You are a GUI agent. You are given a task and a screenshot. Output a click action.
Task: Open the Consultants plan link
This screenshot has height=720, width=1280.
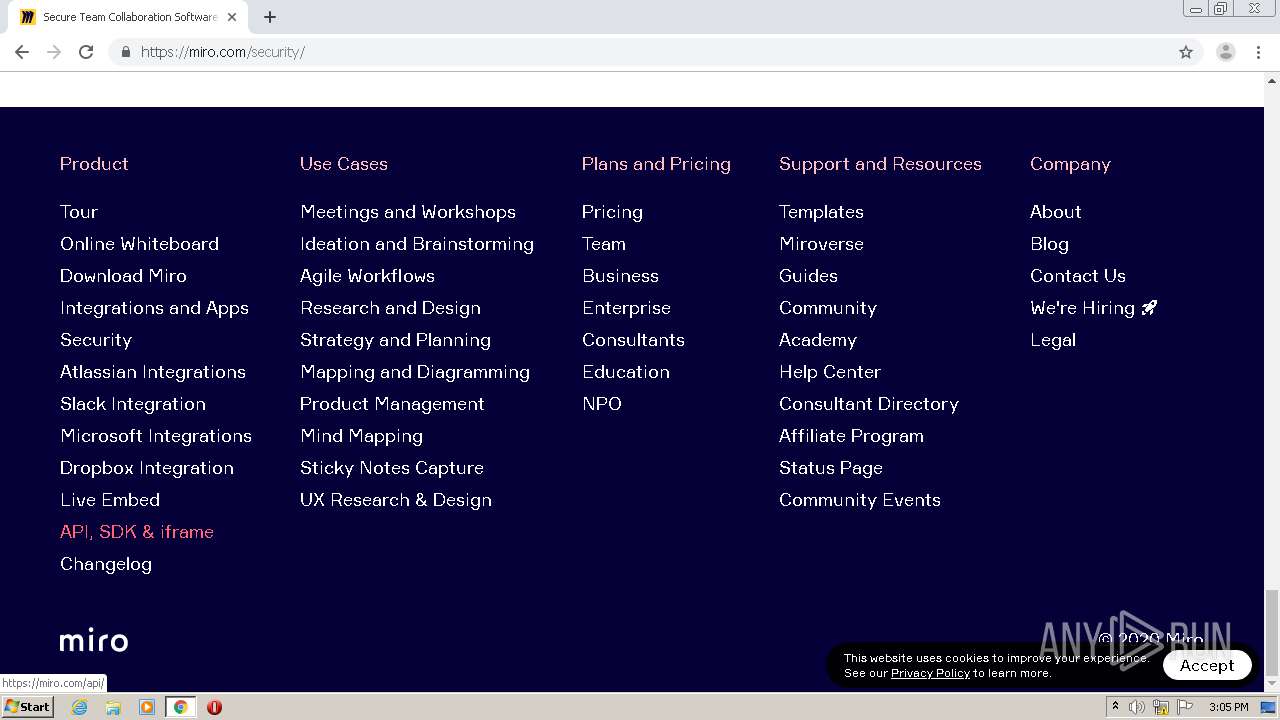click(633, 340)
